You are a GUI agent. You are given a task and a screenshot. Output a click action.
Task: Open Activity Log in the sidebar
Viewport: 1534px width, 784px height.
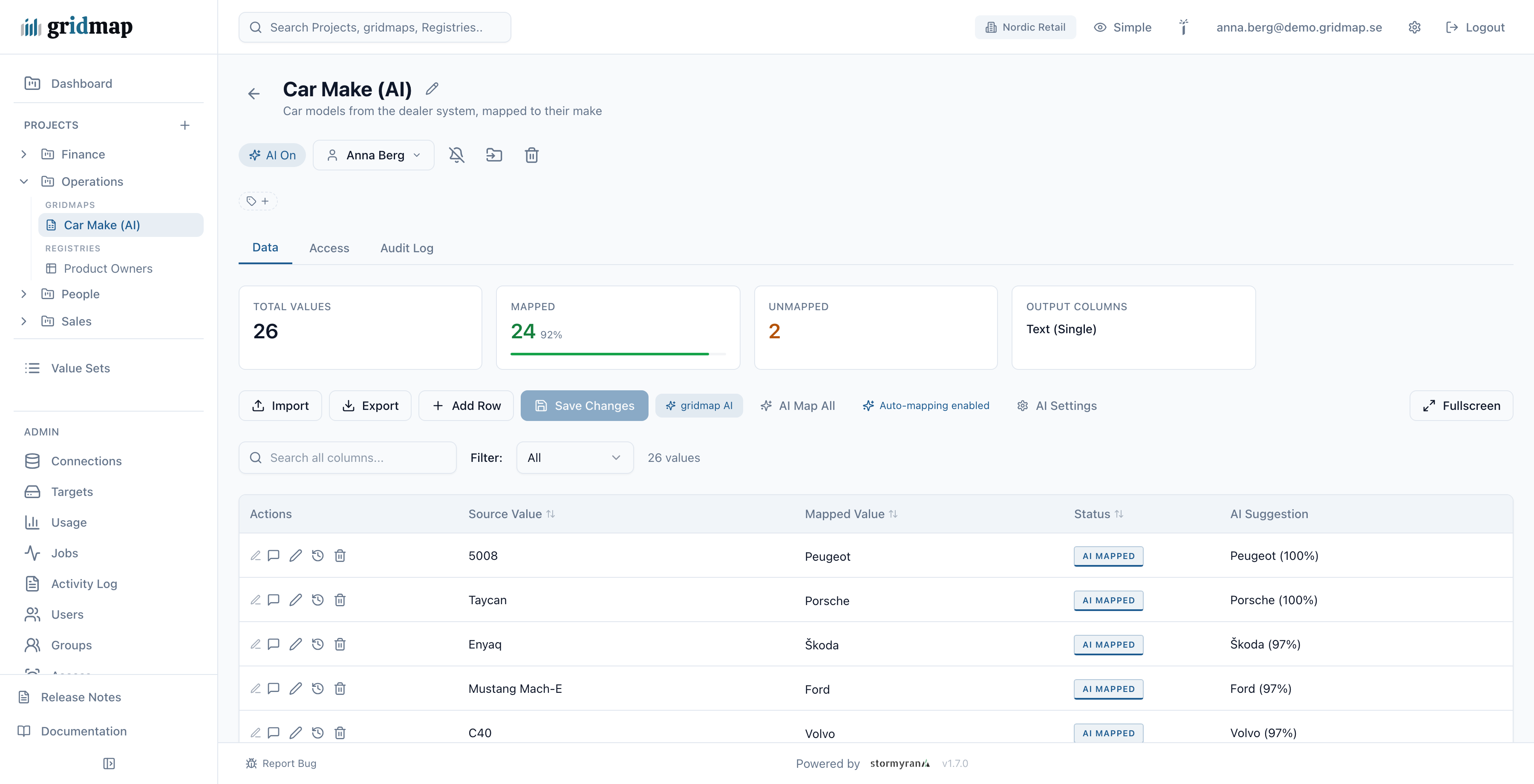click(108, 584)
